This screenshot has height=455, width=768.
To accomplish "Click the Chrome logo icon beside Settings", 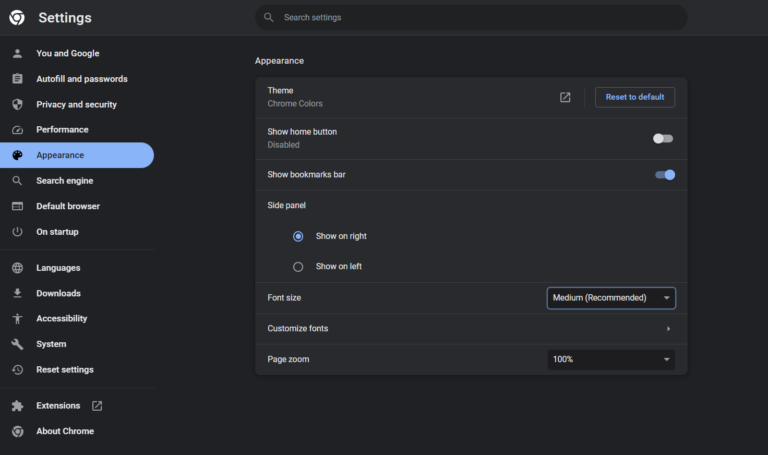I will click(x=17, y=18).
